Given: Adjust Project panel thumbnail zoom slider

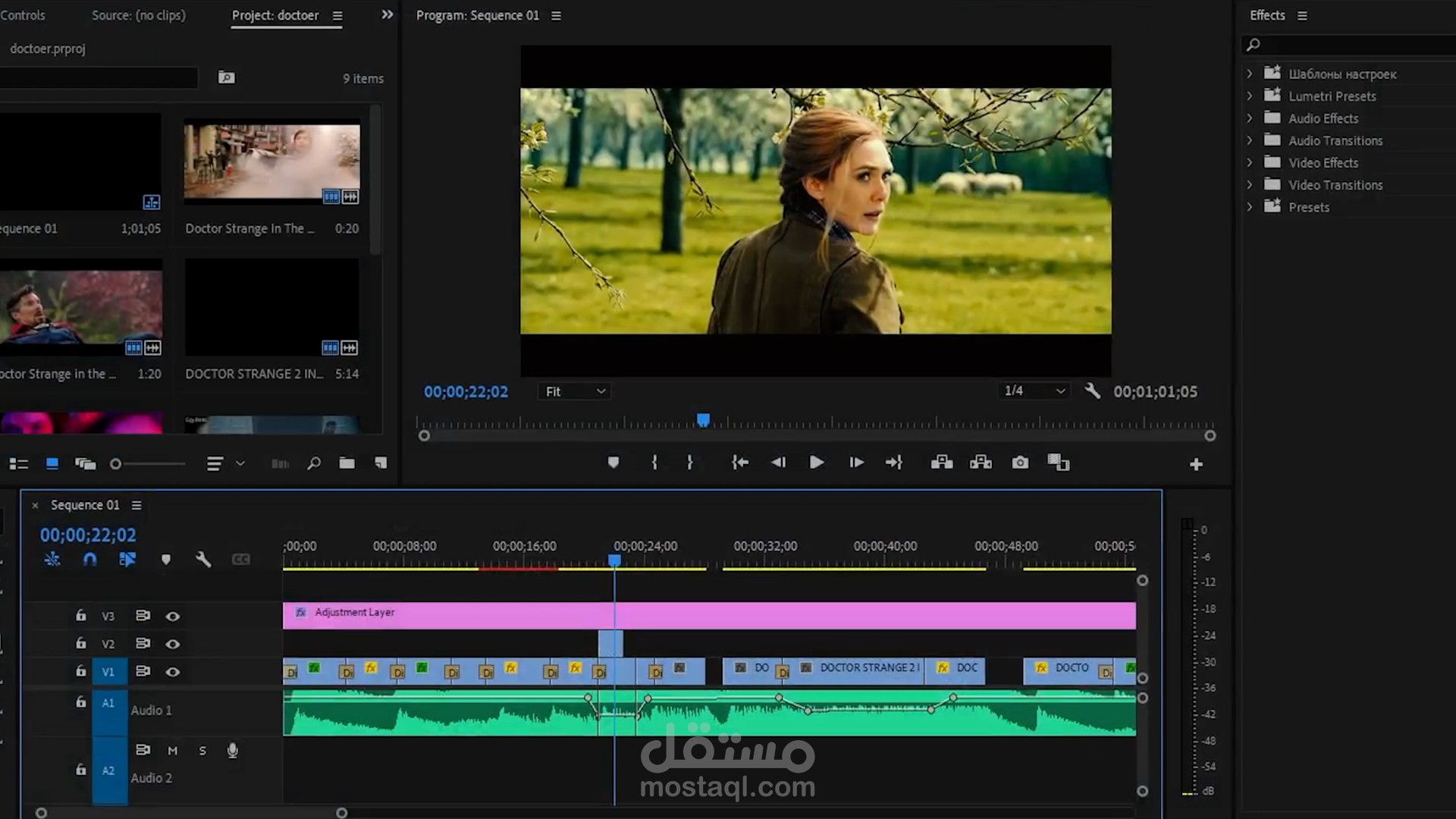Looking at the screenshot, I should coord(116,464).
